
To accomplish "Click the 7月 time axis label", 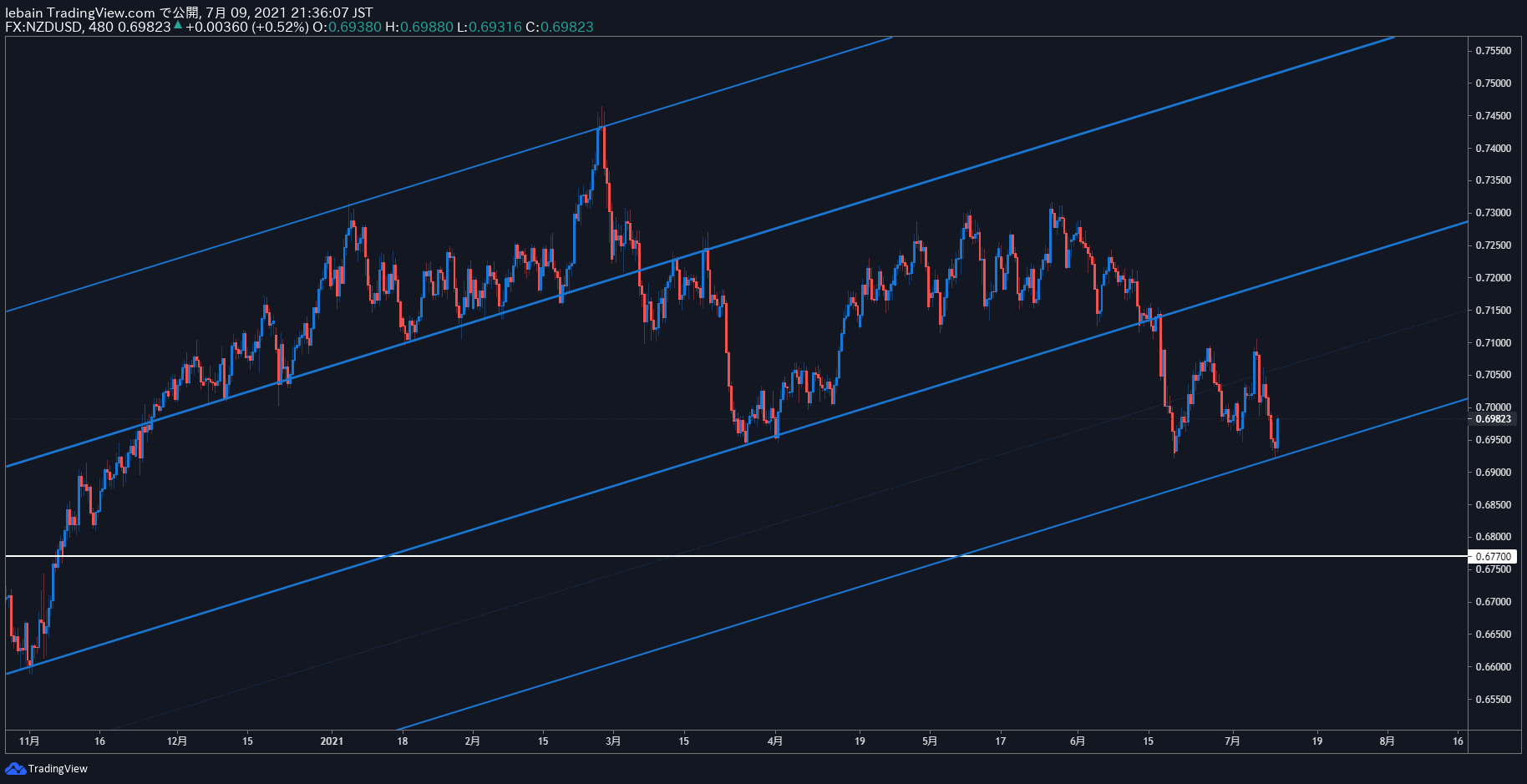I will click(x=1232, y=741).
